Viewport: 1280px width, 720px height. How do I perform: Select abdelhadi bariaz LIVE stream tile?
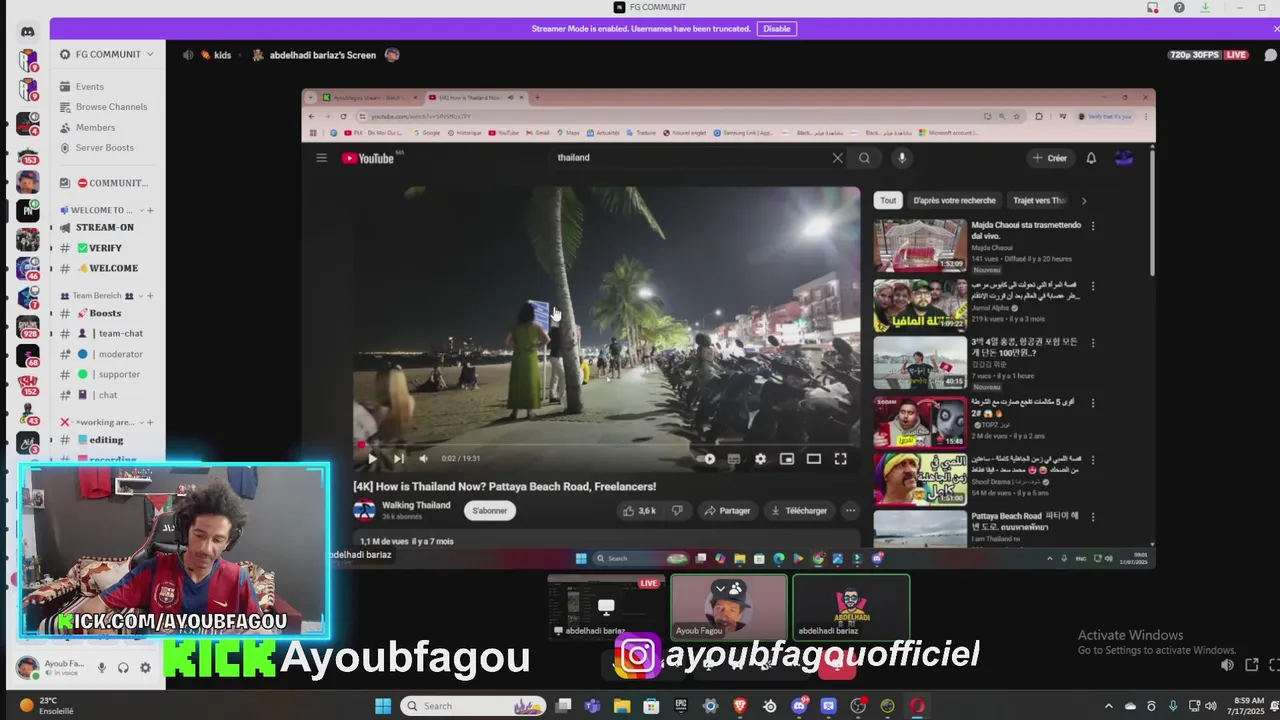pyautogui.click(x=606, y=606)
